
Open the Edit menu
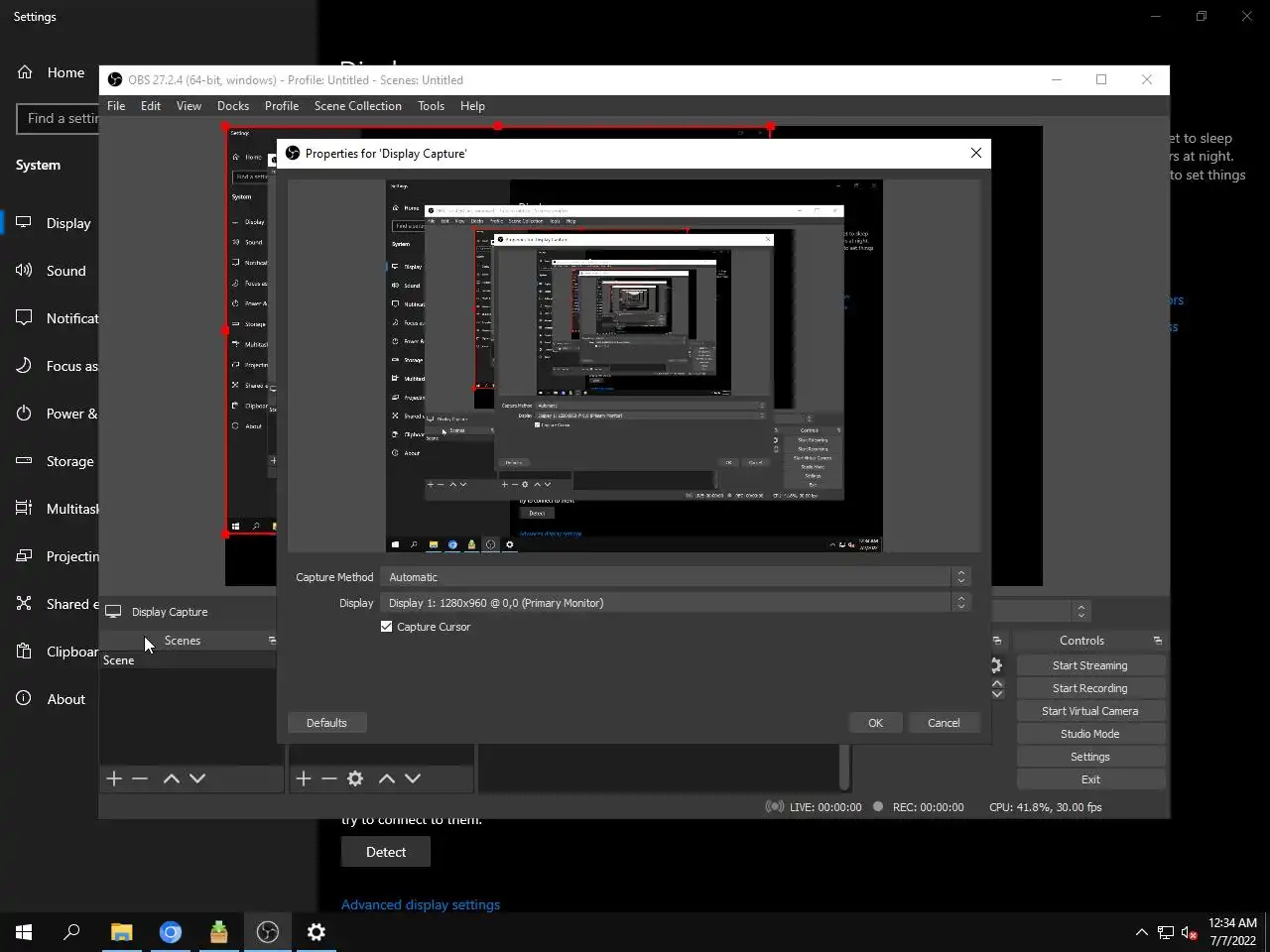pos(151,106)
